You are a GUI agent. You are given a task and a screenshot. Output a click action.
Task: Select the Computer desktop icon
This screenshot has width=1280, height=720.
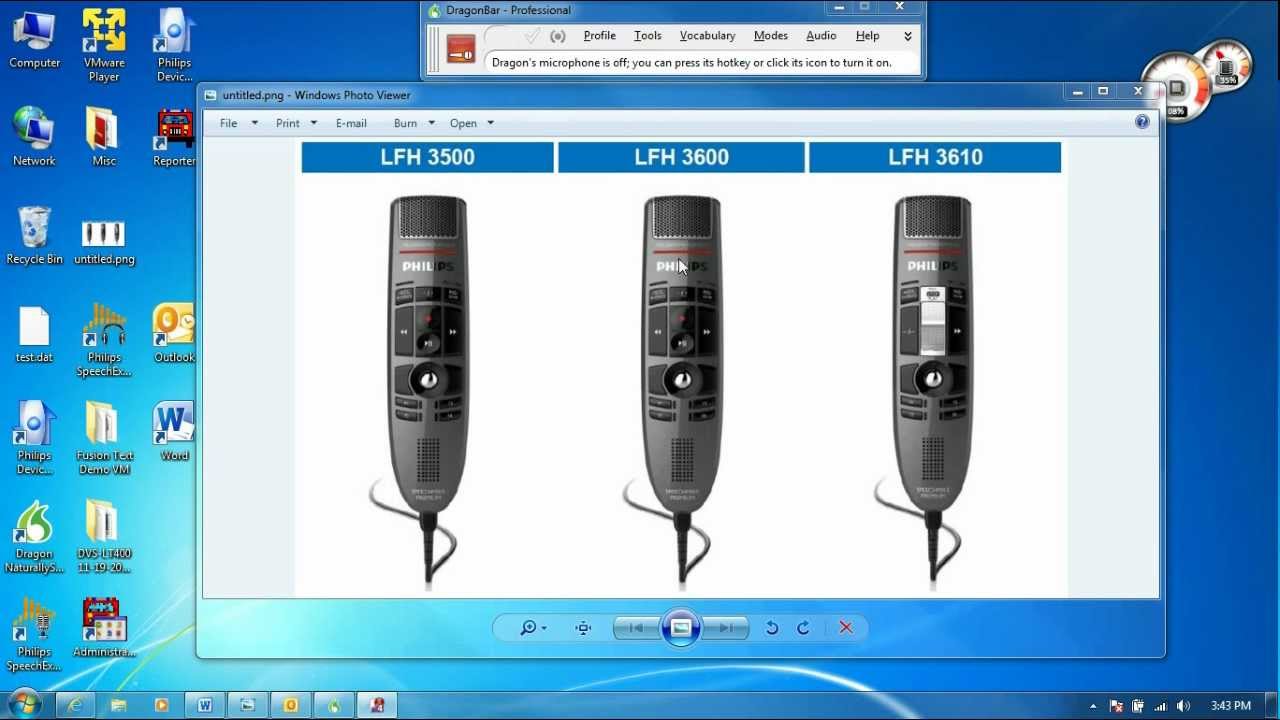(34, 40)
